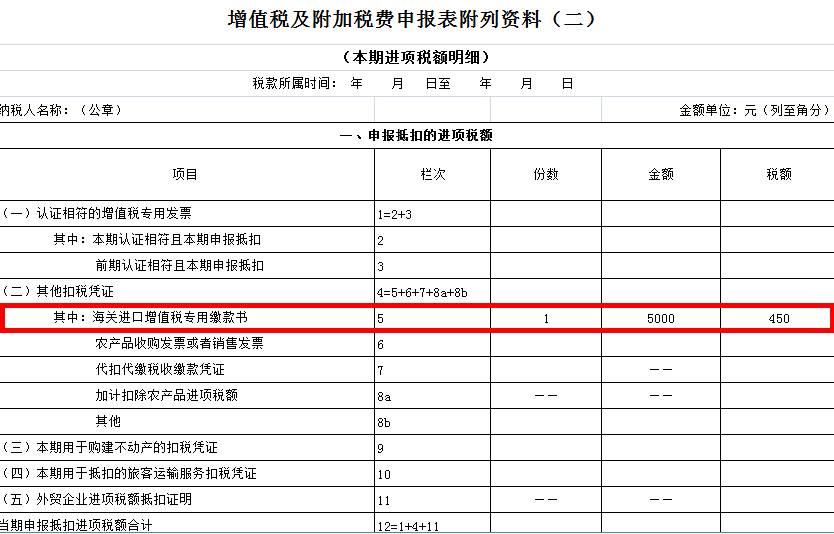This screenshot has width=834, height=534.
Task: Click the 栏次 cell showing 8b
Action: pyautogui.click(x=432, y=422)
